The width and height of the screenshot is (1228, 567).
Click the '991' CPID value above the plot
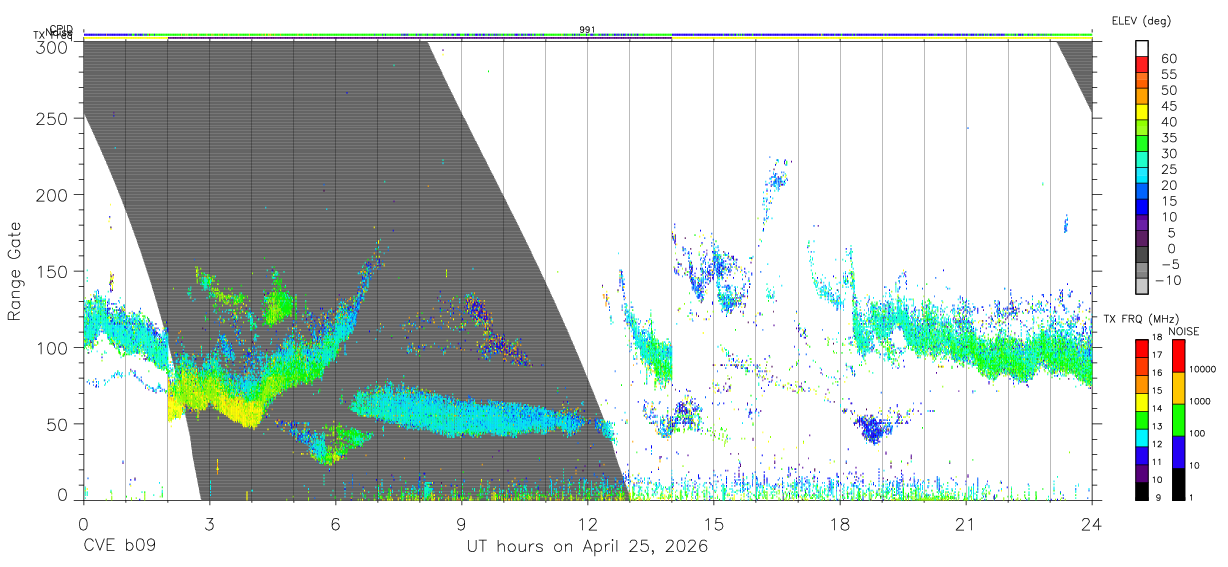587,29
